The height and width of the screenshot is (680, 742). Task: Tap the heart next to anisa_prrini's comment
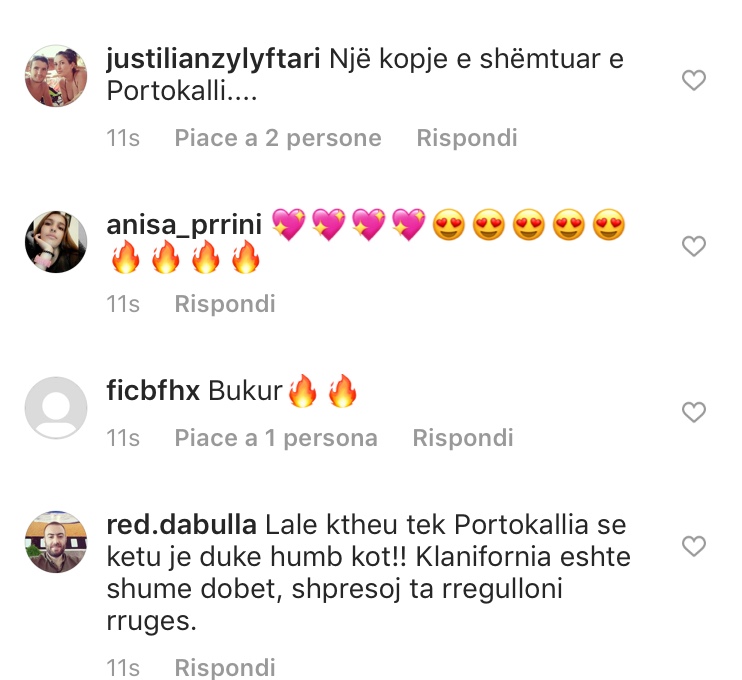[x=694, y=246]
